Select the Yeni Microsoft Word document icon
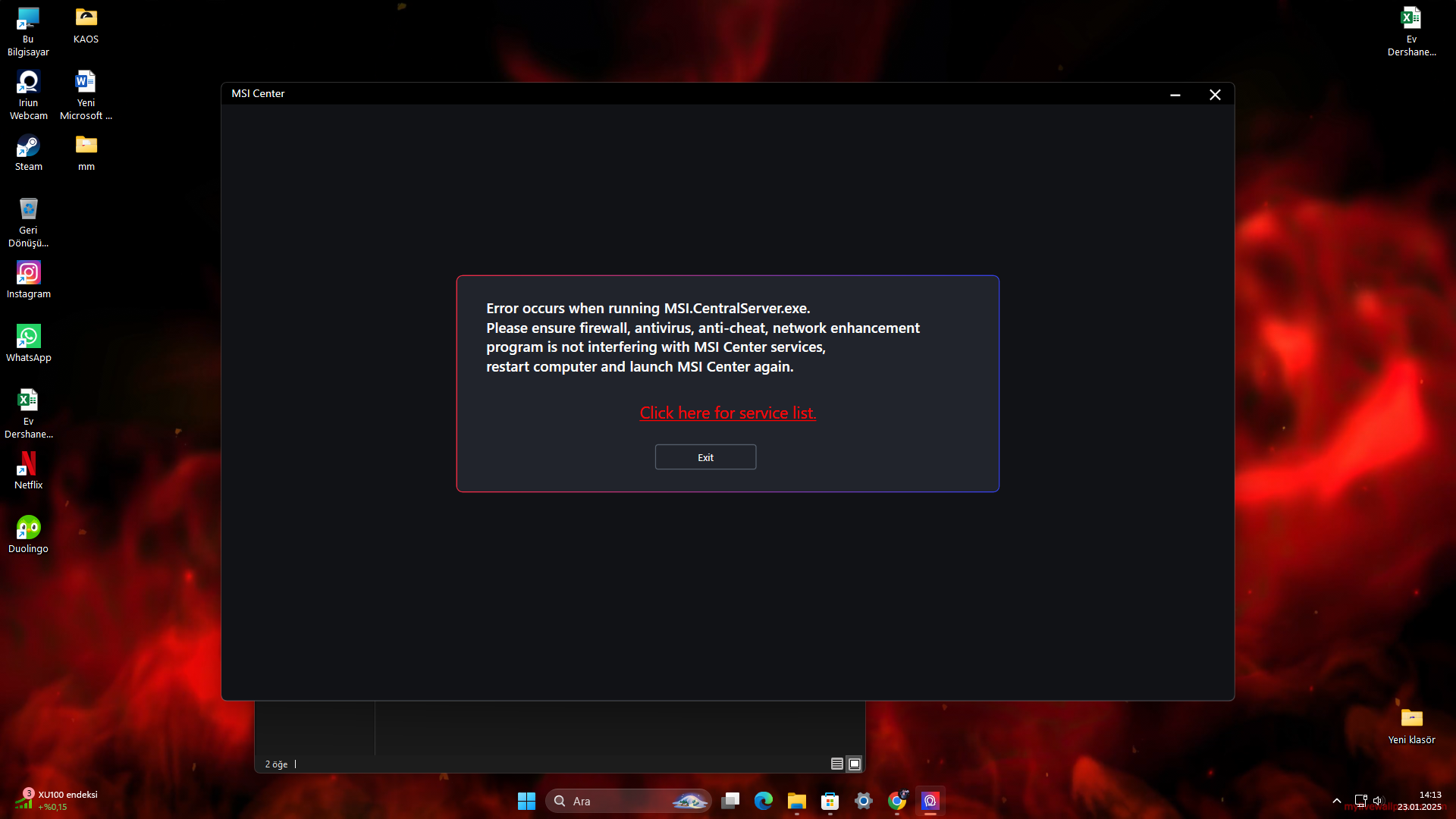 [86, 96]
